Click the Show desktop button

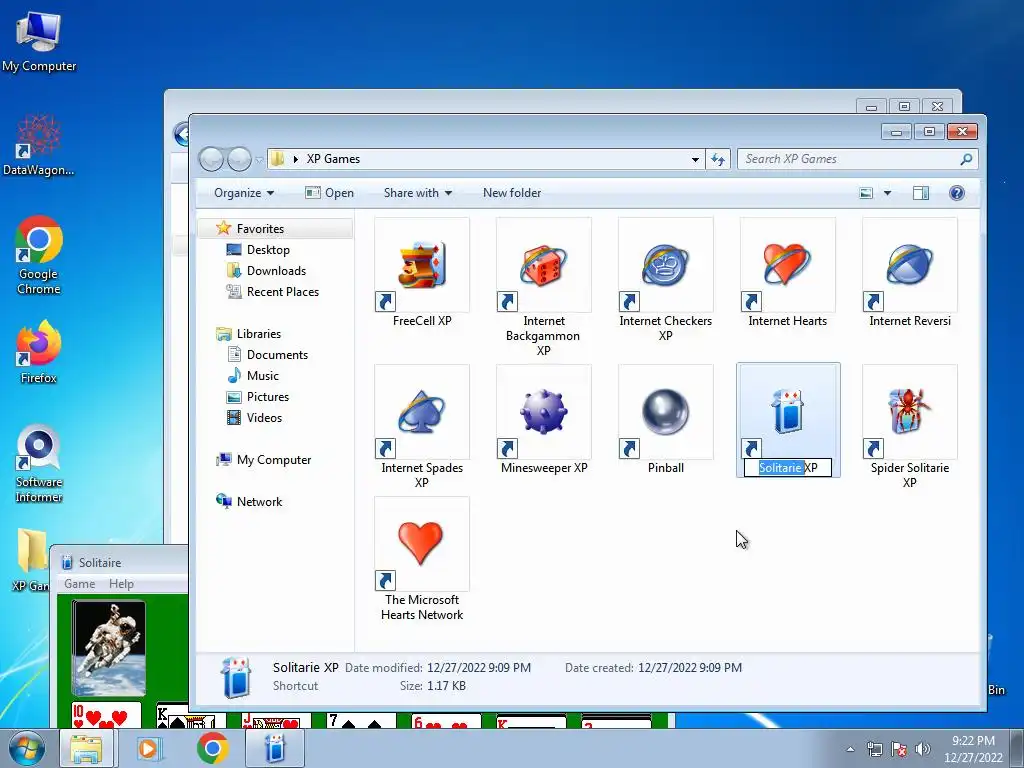[1017, 748]
